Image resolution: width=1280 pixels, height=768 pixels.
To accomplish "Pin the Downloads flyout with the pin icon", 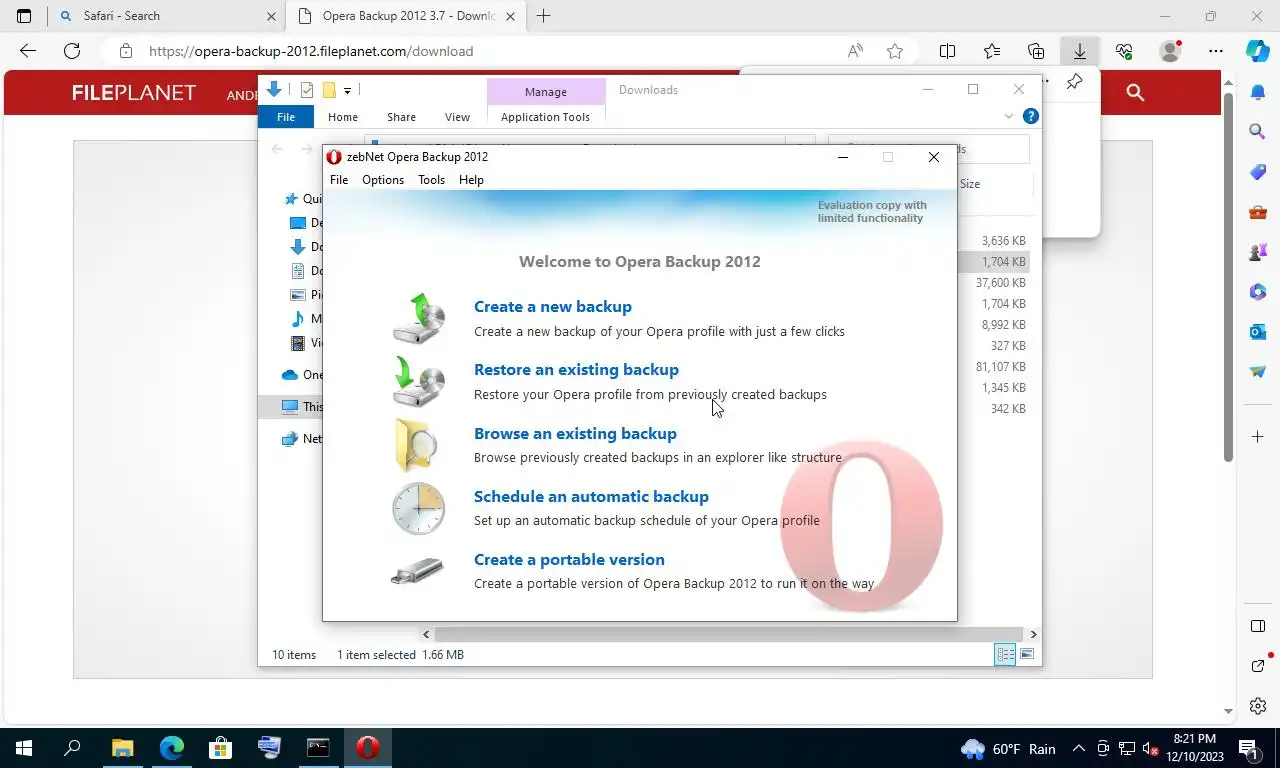I will point(1074,82).
